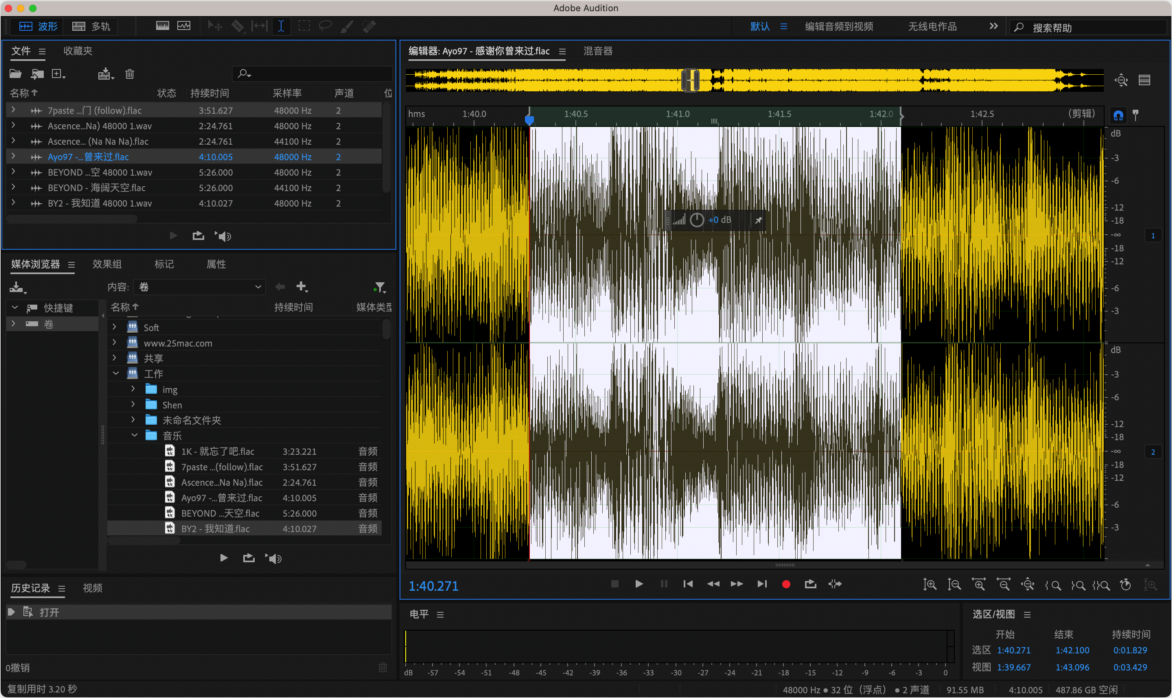Click the file type filter funnel icon
This screenshot has width=1172, height=698.
(x=380, y=287)
